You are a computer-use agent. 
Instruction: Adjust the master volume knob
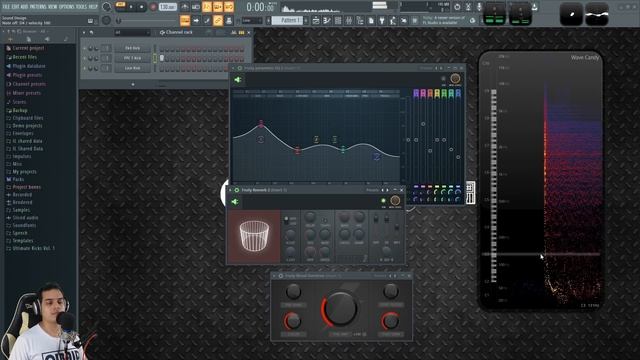click(x=106, y=7)
